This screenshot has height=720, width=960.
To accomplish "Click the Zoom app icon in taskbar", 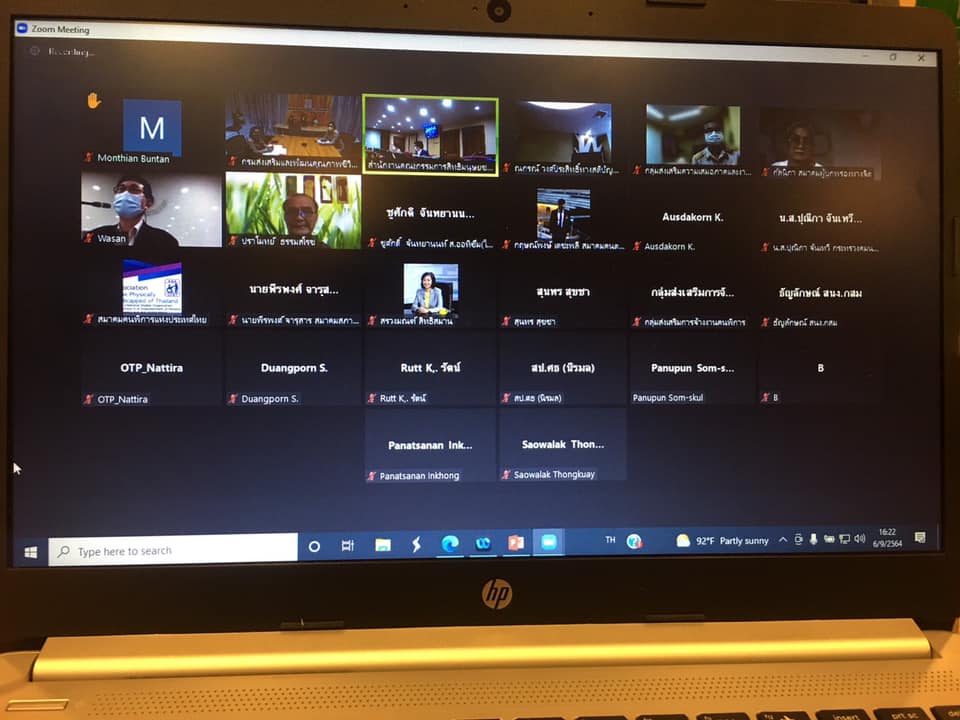I will click(x=548, y=541).
